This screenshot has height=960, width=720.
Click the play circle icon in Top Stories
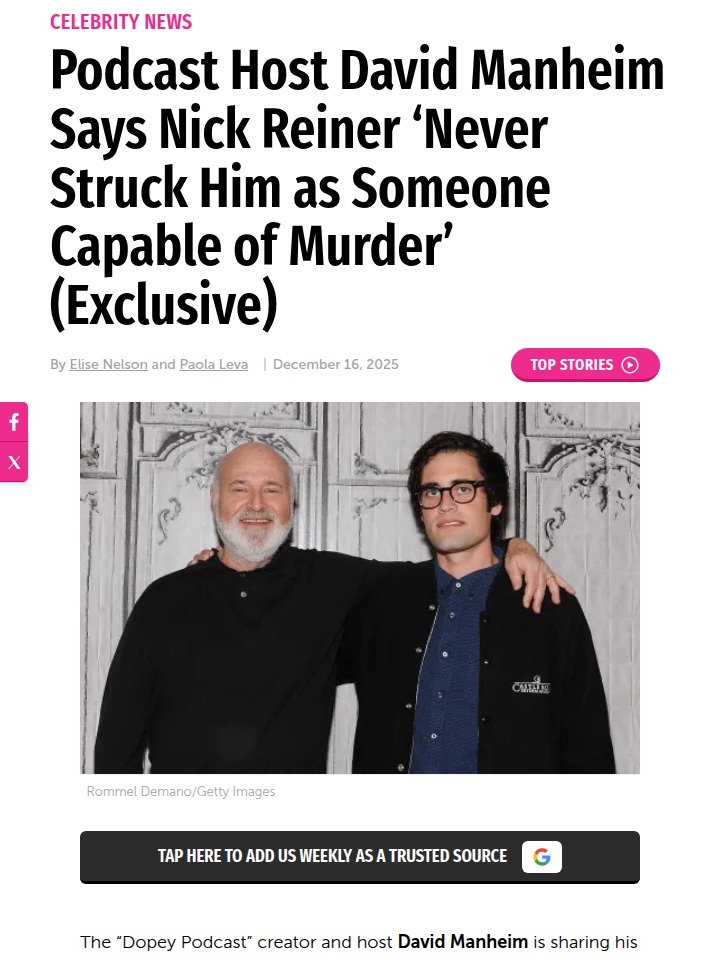630,365
